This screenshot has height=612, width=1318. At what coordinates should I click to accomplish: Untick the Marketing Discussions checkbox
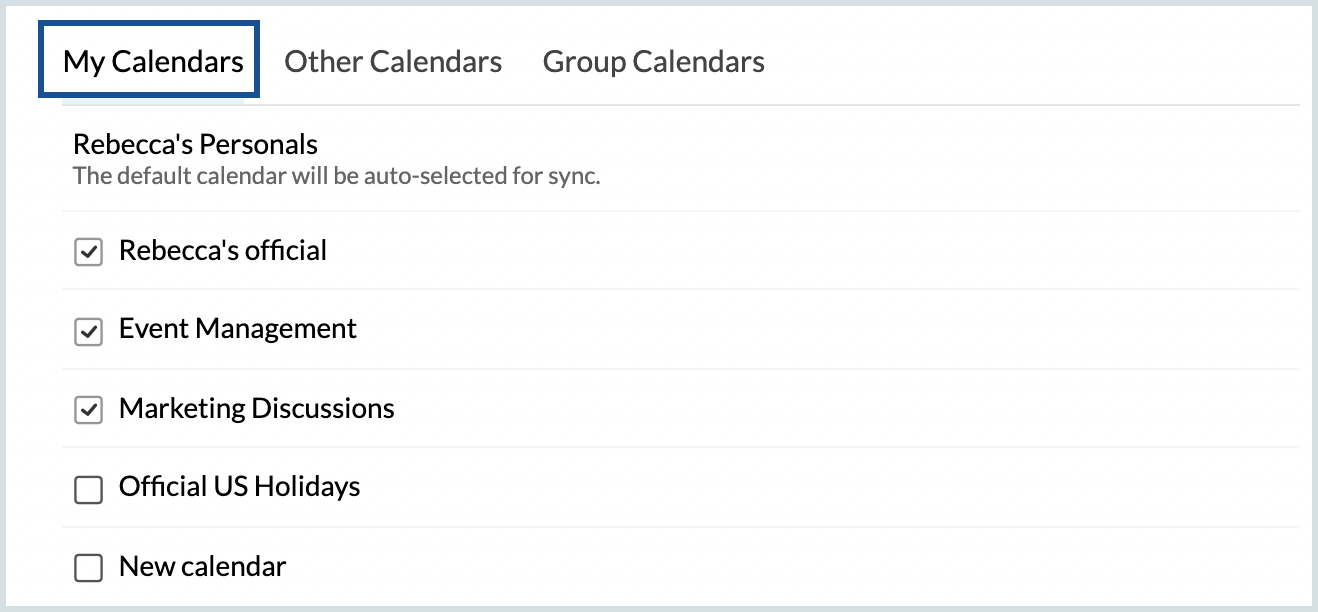(x=89, y=411)
